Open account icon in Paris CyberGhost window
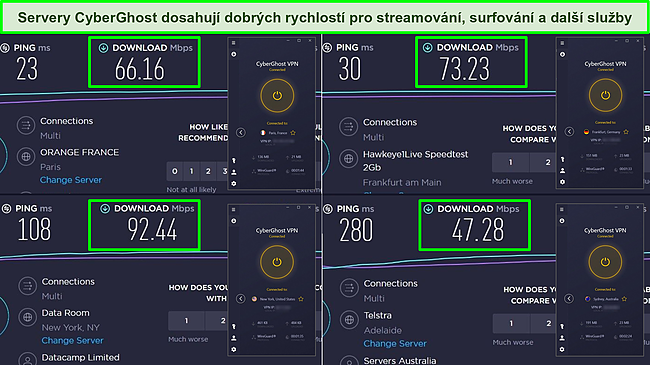 coord(234,172)
